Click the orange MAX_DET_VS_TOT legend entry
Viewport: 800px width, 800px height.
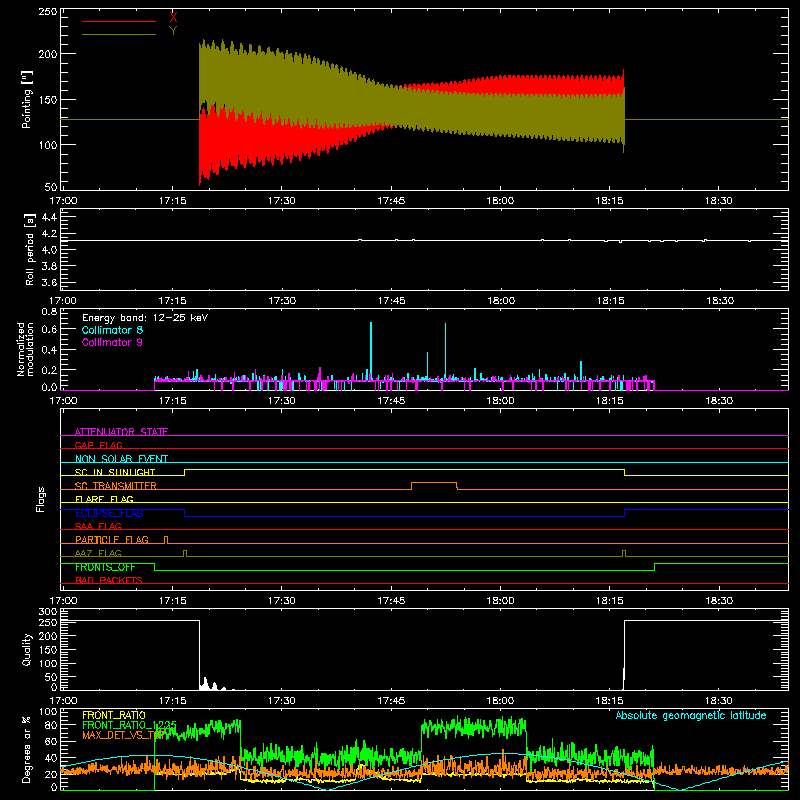tap(123, 735)
